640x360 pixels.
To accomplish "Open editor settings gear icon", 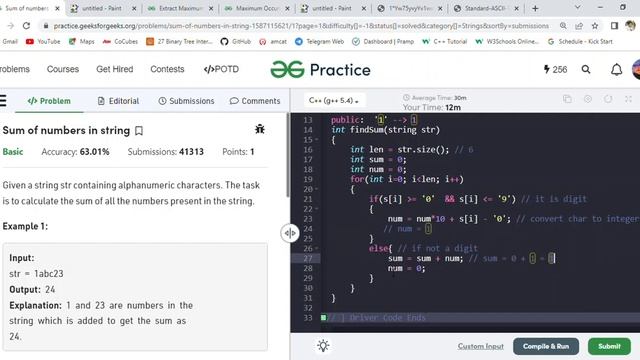I will pos(588,99).
